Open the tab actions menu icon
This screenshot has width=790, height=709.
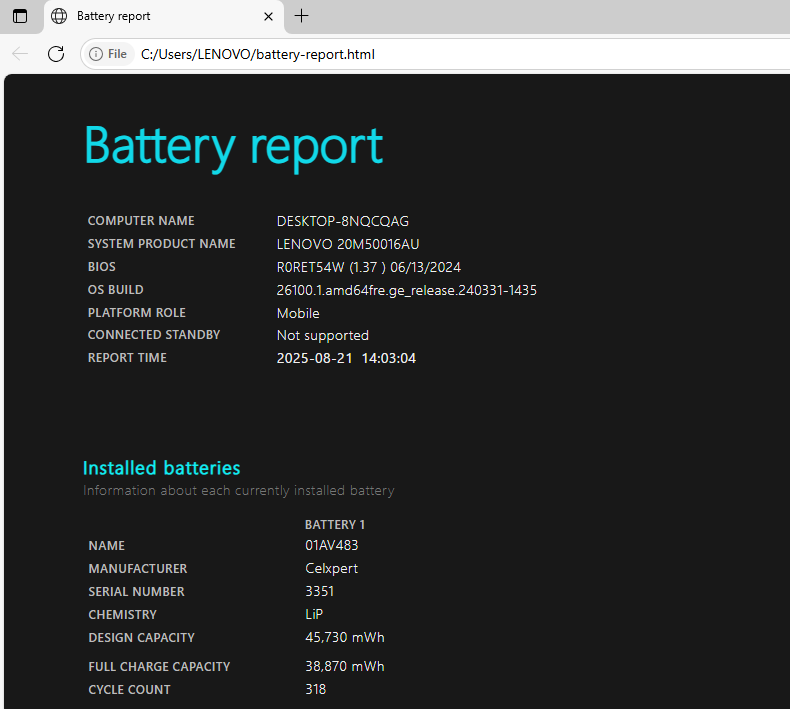[20, 16]
